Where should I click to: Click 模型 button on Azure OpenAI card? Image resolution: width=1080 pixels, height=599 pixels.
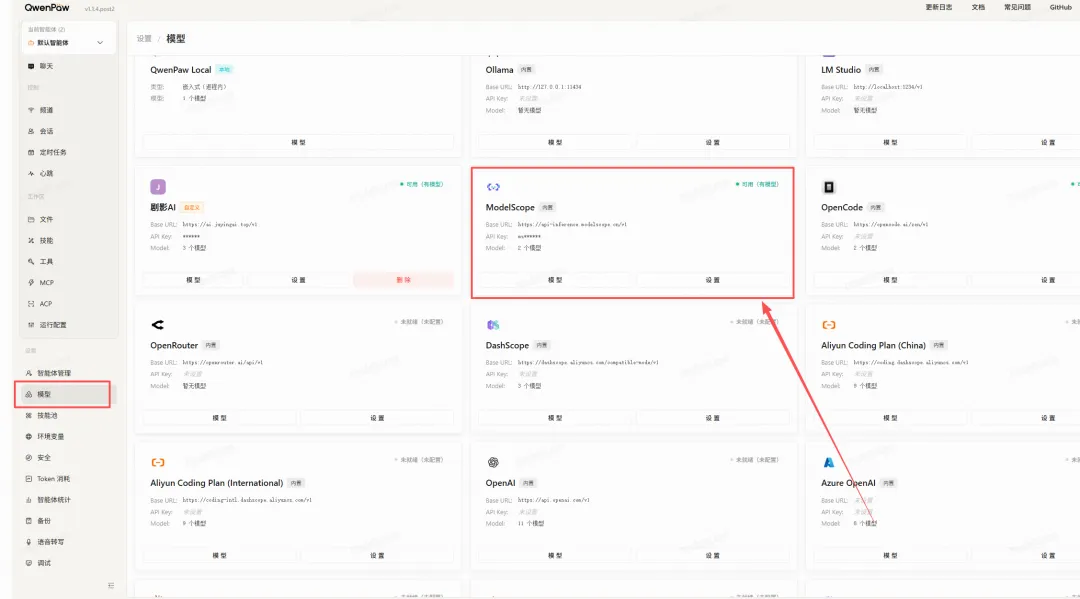click(x=891, y=556)
